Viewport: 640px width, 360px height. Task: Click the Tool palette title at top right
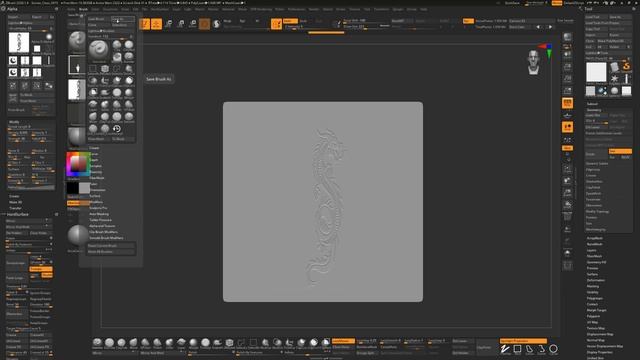[589, 9]
